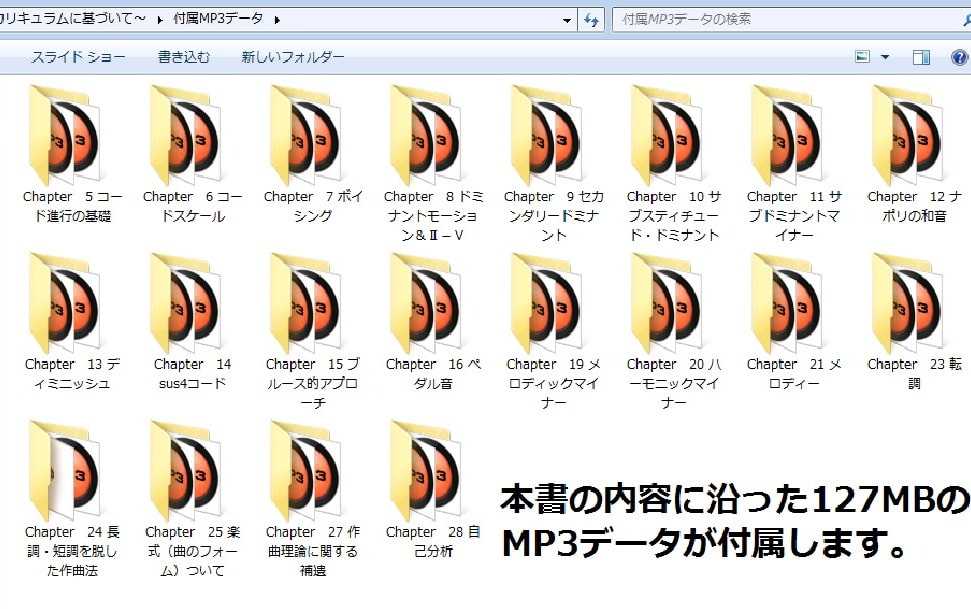Image resolution: width=971 pixels, height=609 pixels.
Task: Click the 新しいフォルダー button
Action: pyautogui.click(x=293, y=57)
